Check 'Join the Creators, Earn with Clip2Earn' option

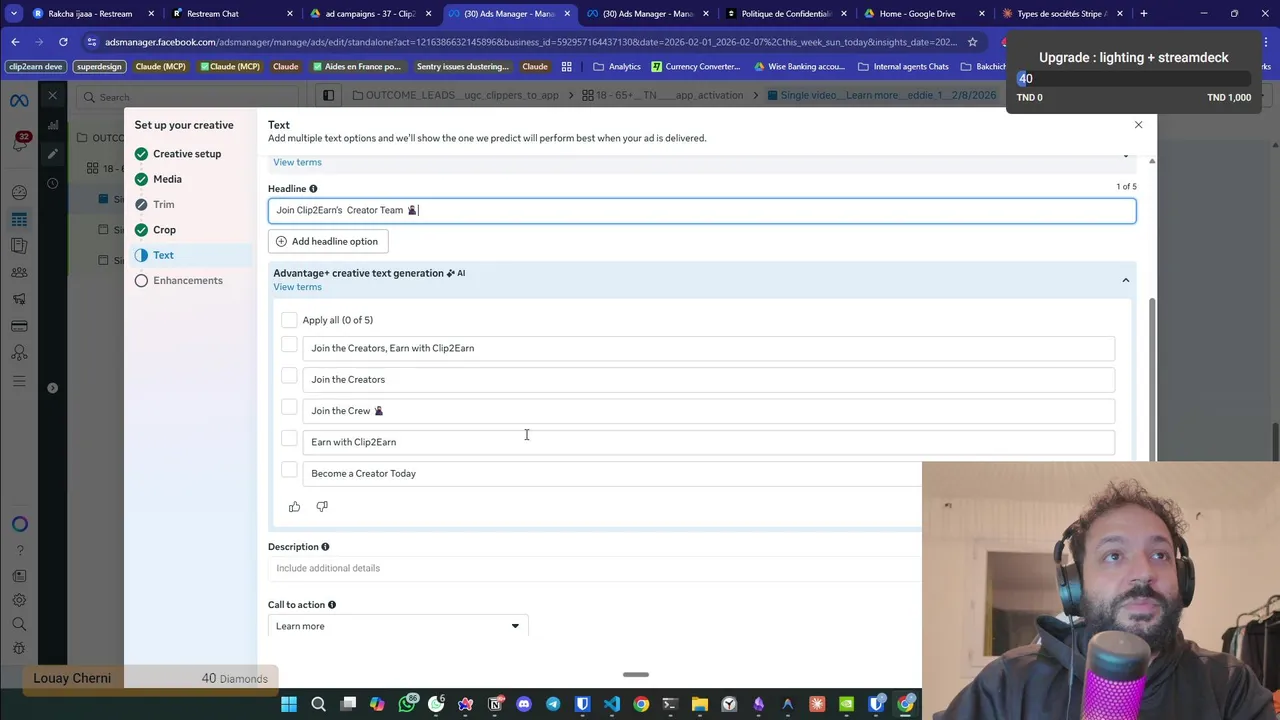pos(289,345)
